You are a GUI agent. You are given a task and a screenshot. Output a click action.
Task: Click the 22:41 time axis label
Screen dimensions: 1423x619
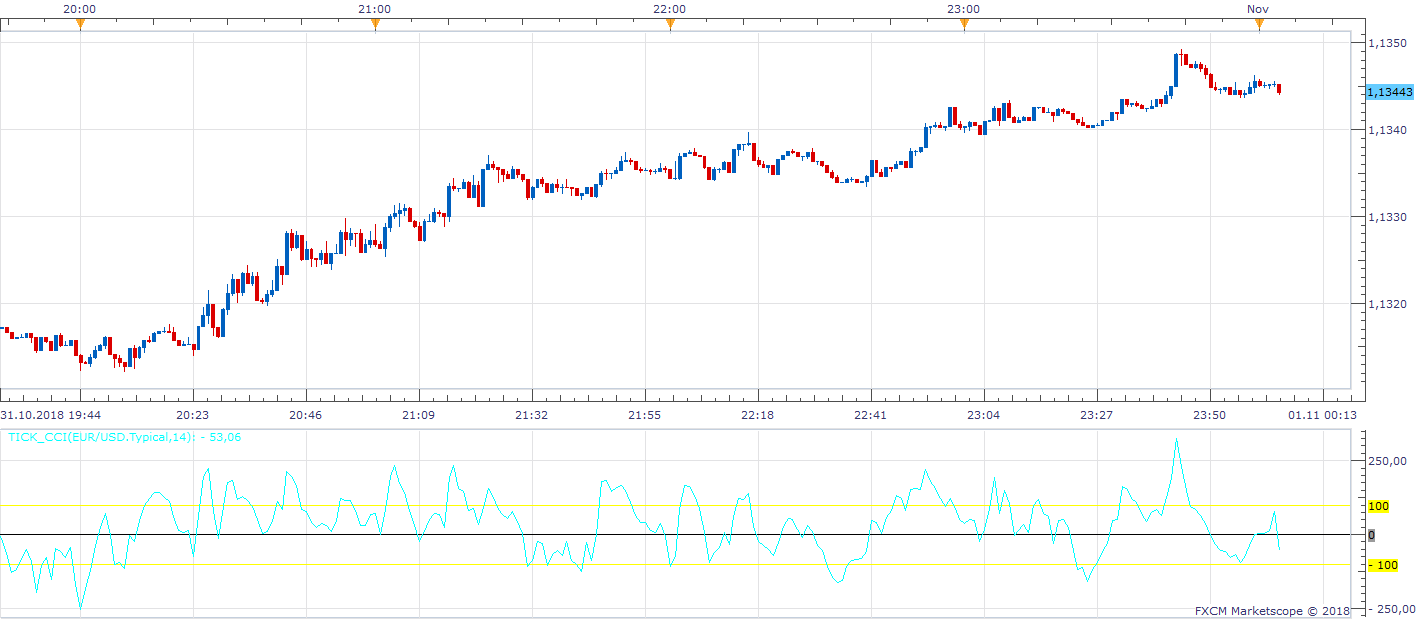871,414
